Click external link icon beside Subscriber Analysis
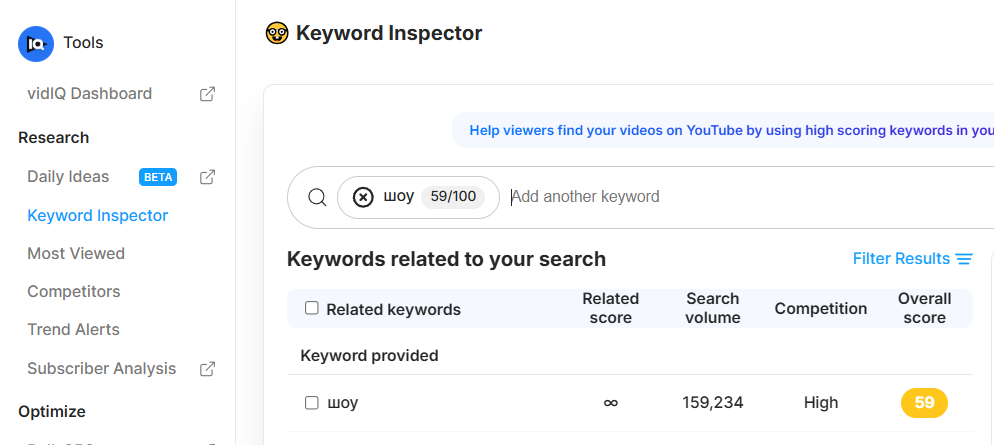 tap(207, 369)
